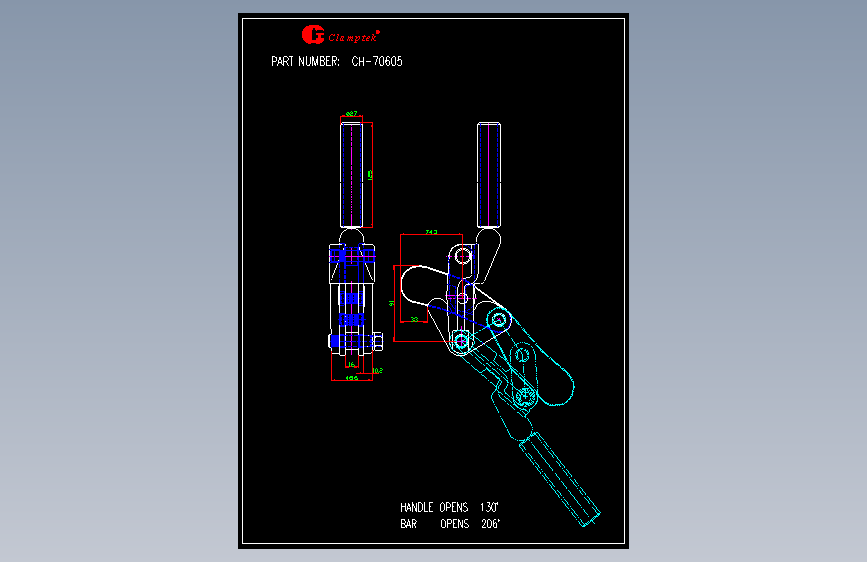Select the "Ø27" diameter dimension label

tap(351, 113)
